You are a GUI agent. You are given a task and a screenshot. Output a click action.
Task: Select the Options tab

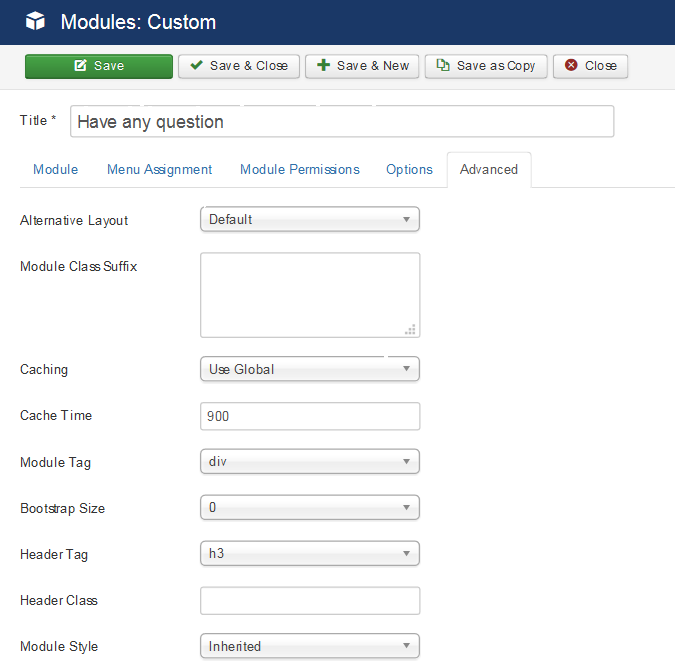click(x=409, y=170)
